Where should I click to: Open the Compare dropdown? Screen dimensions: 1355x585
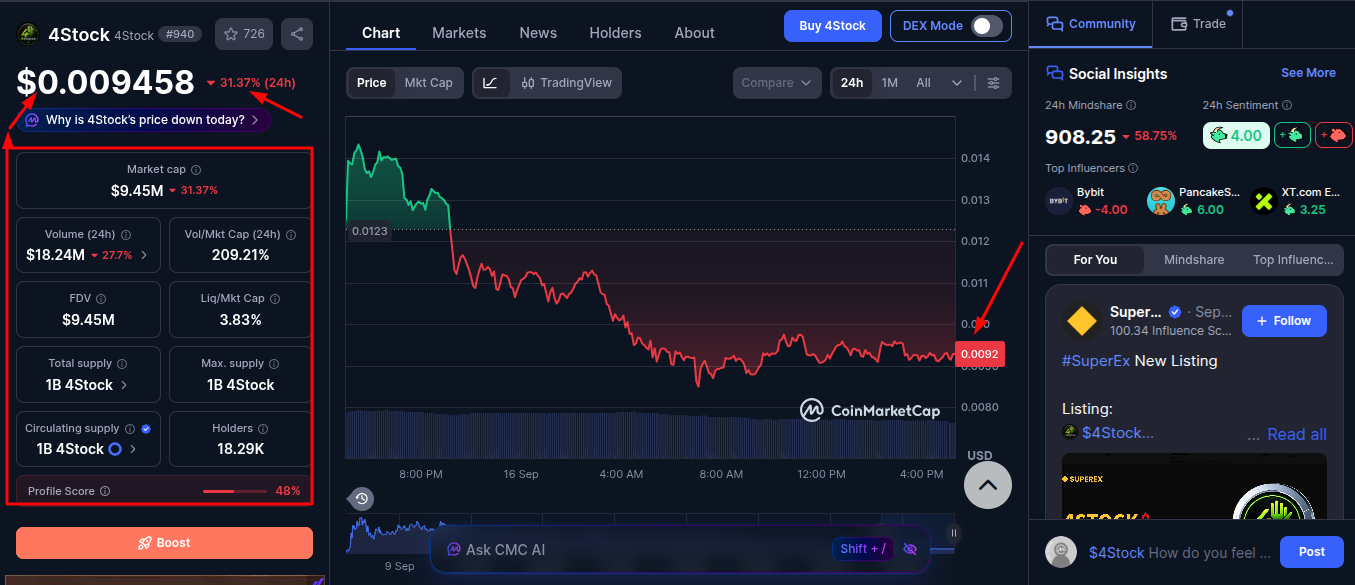[x=777, y=83]
